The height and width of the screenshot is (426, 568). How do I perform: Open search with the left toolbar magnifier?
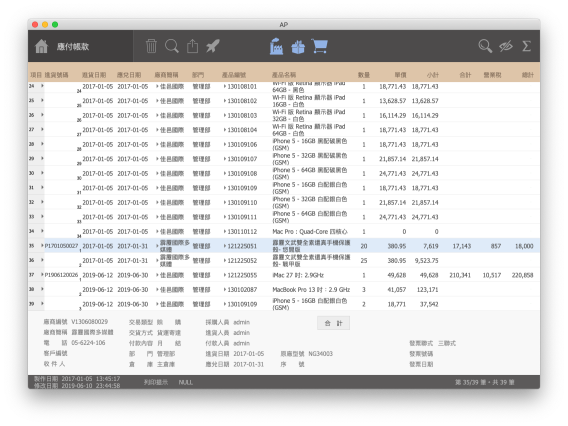coord(172,46)
